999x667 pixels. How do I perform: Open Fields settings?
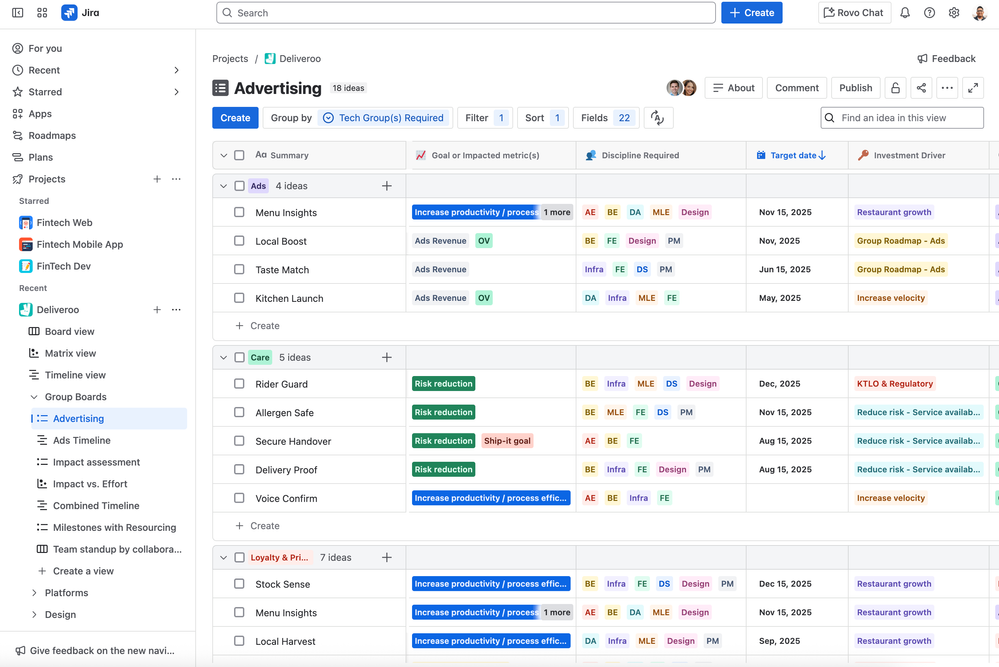606,118
